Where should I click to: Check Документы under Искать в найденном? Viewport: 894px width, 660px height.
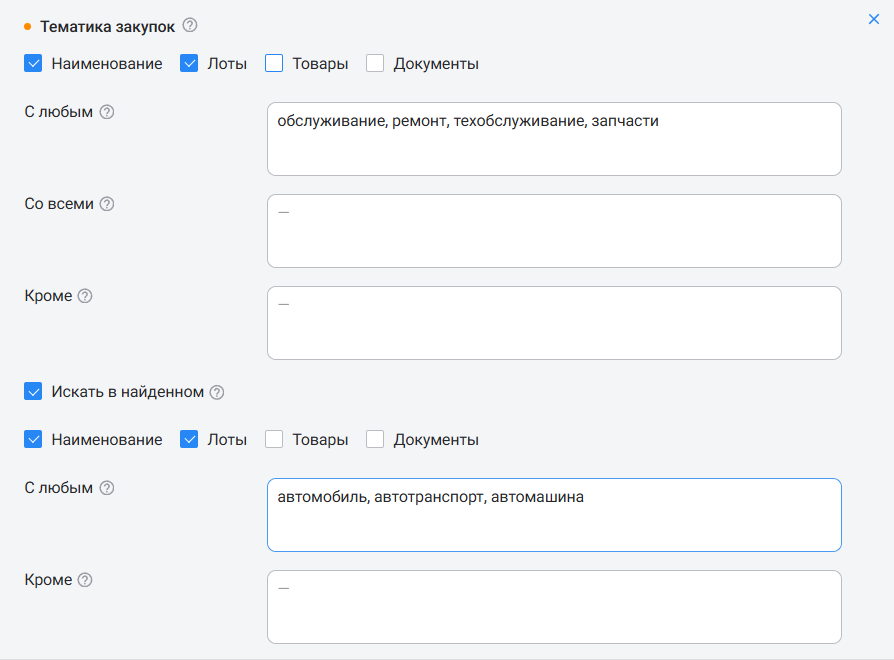[x=375, y=440]
